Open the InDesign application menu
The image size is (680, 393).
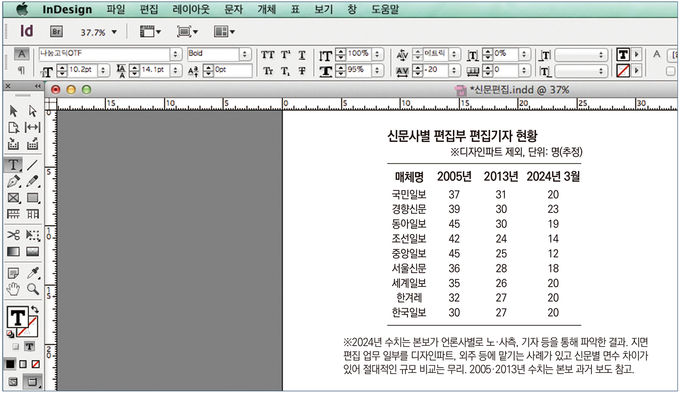pyautogui.click(x=67, y=9)
